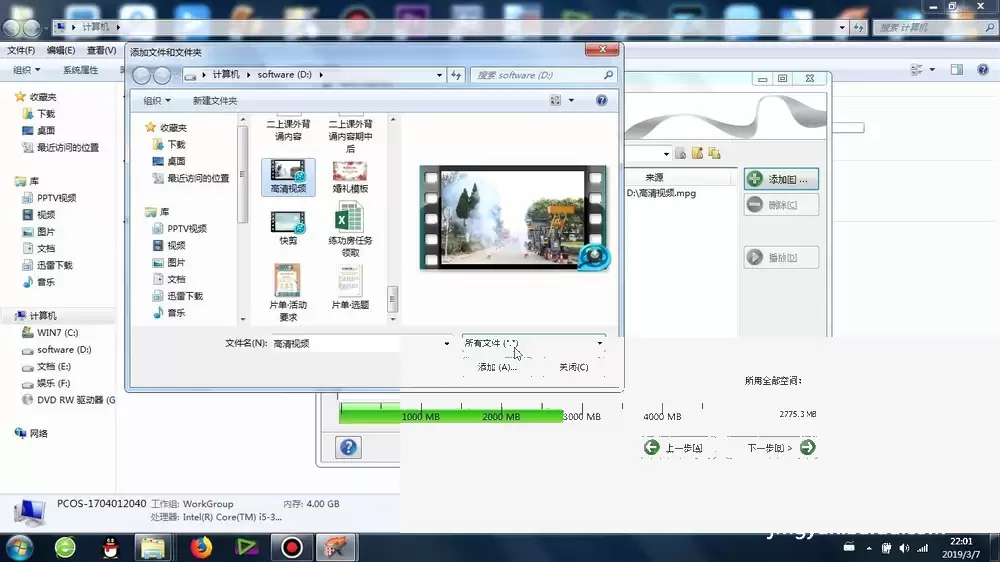This screenshot has width=1000, height=562.
Task: Open PPTV视频 library in dialog tree
Action: click(180, 228)
